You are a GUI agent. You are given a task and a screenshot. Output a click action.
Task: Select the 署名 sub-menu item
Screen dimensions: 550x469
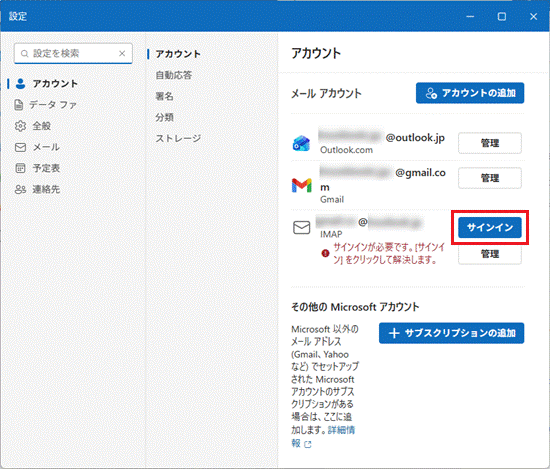pos(165,96)
